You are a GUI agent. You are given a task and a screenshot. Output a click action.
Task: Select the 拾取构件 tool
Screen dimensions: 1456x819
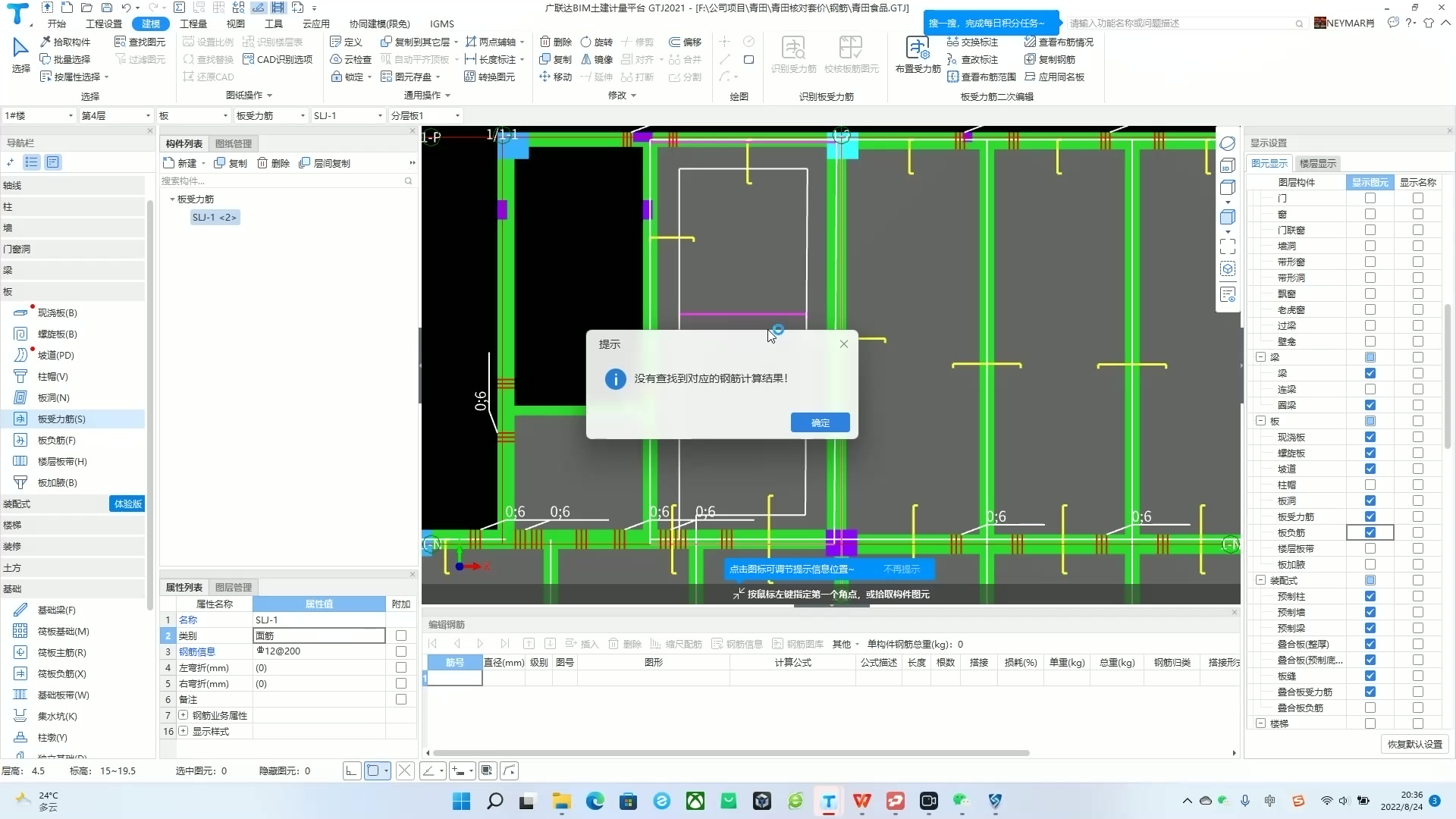point(65,42)
